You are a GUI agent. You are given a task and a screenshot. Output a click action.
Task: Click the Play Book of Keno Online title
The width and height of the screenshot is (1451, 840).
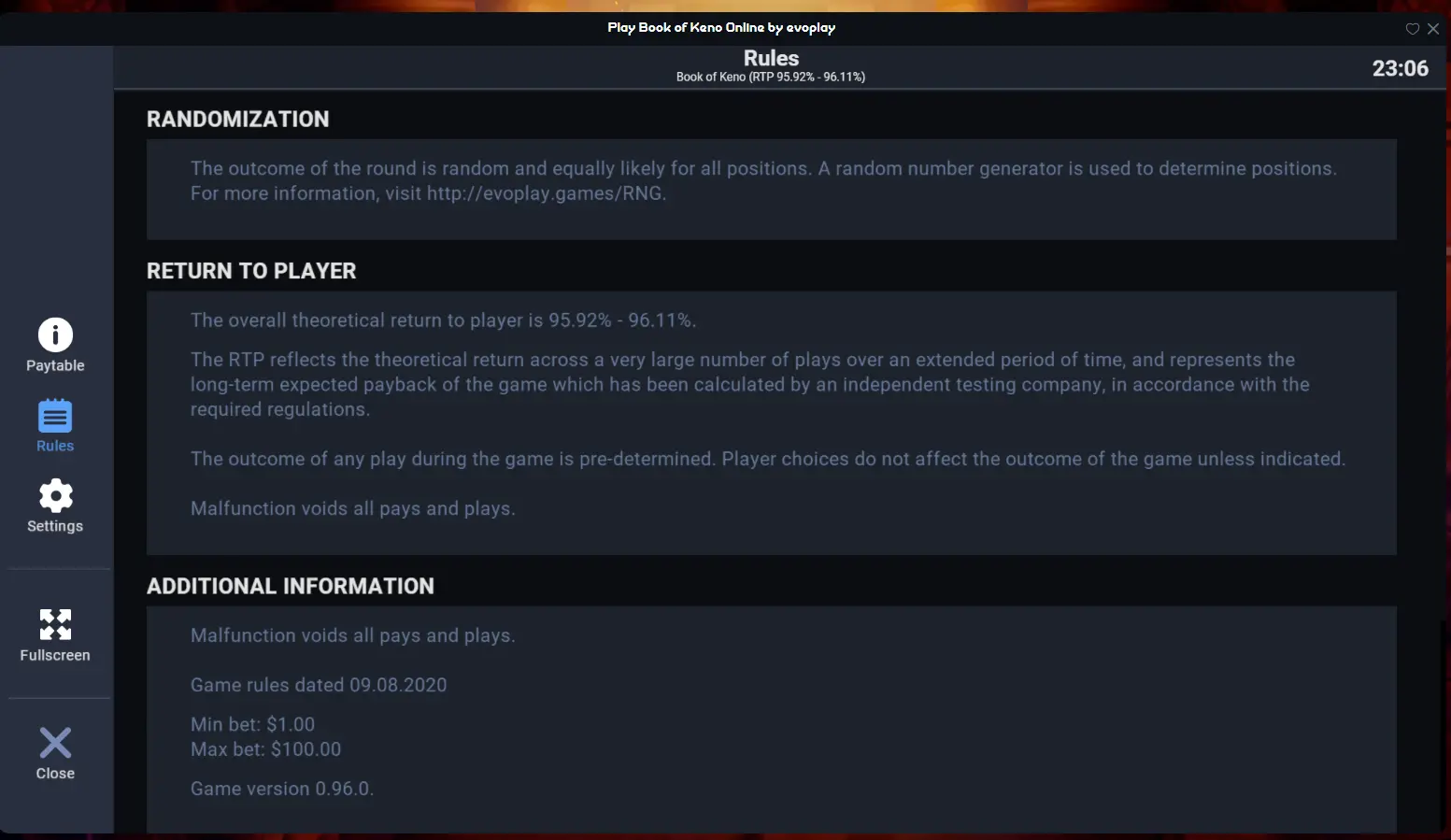tap(721, 28)
